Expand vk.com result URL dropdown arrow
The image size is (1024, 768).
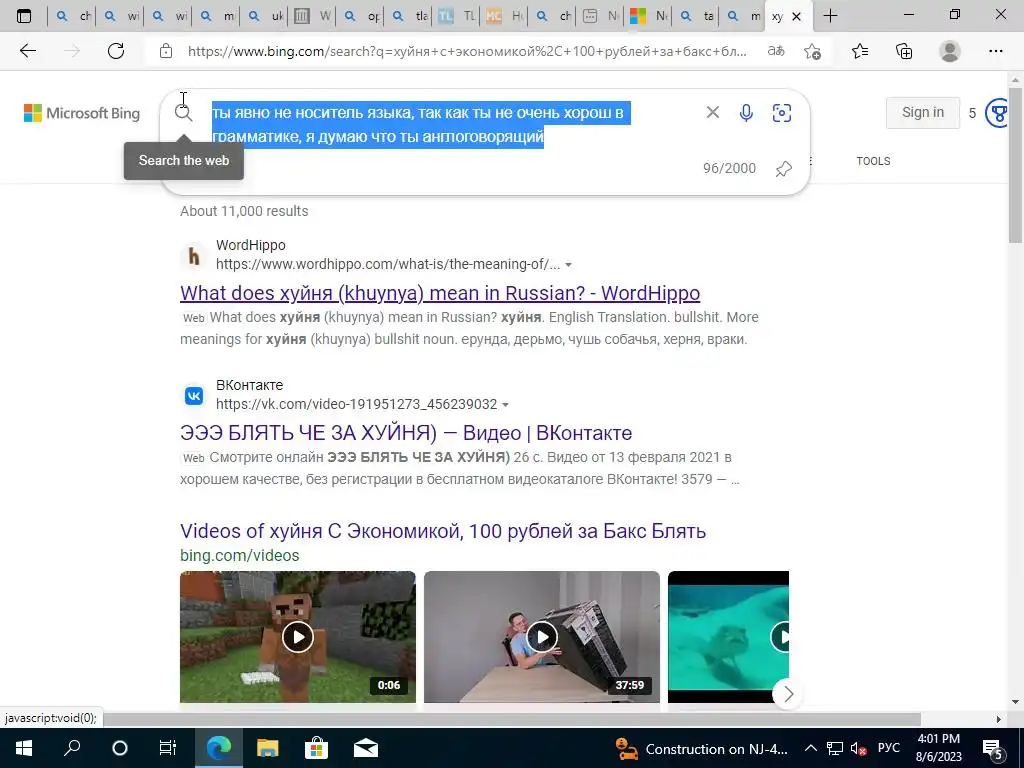(505, 405)
